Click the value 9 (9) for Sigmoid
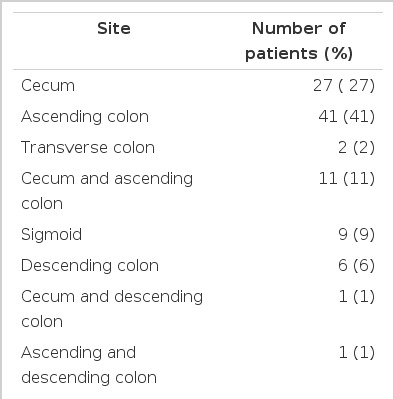Image resolution: width=394 pixels, height=399 pixels. 357,234
